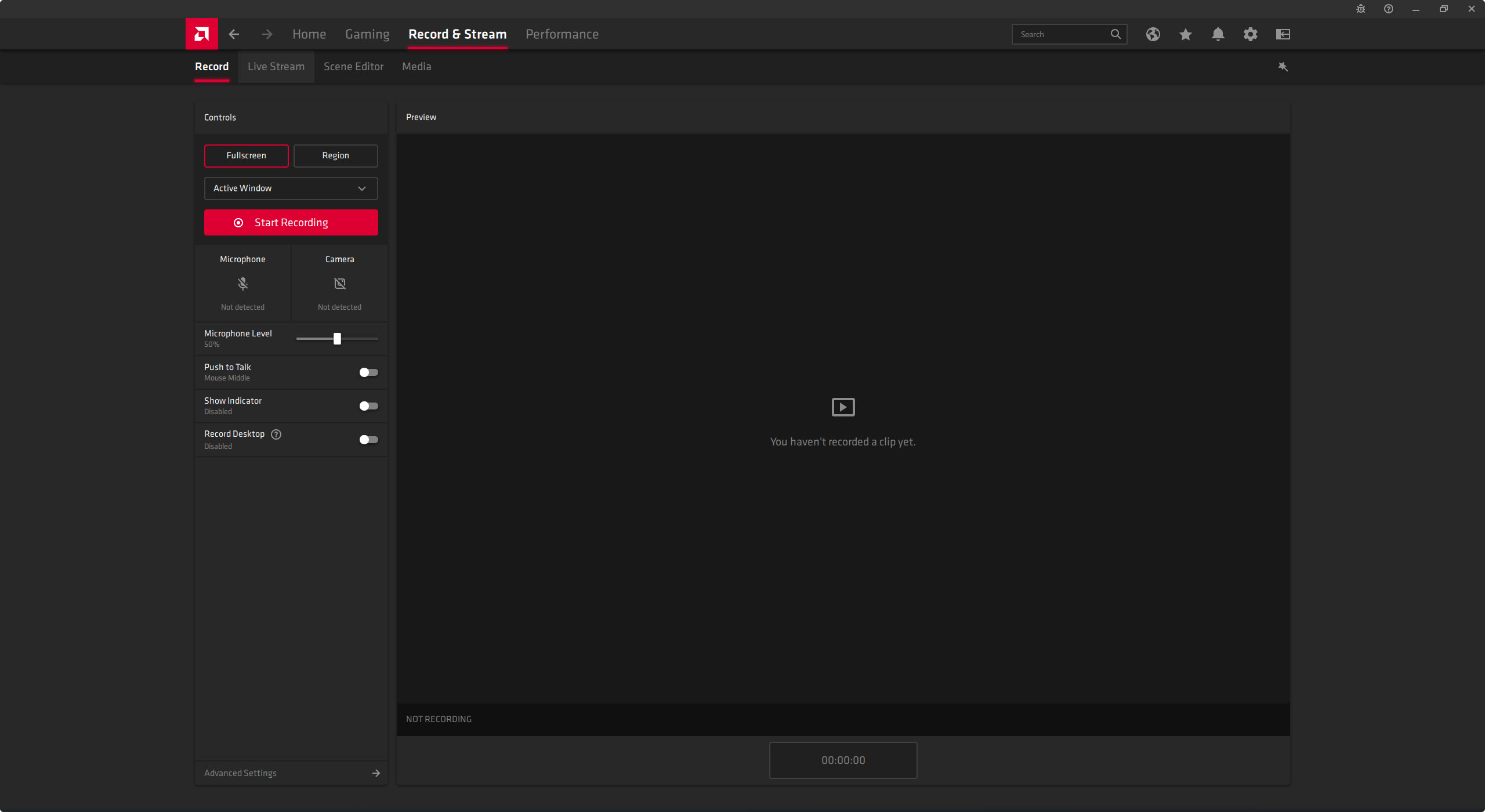Restore down the application window

1444,9
